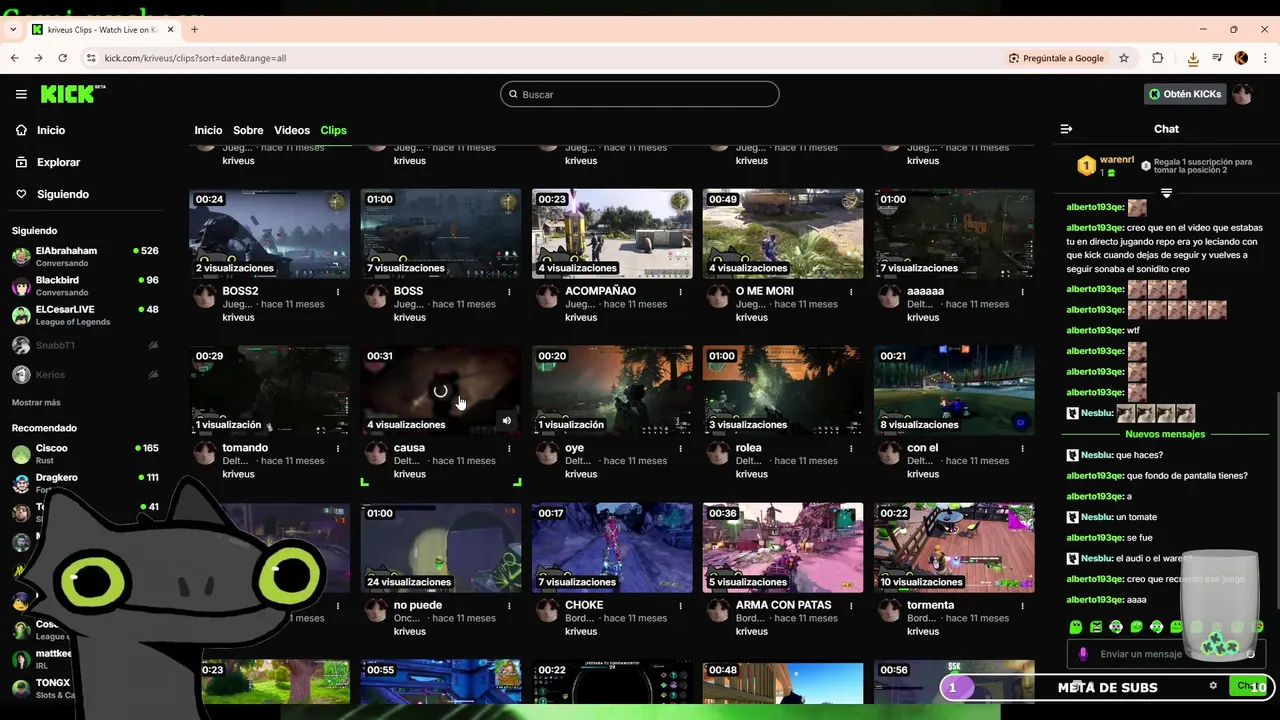Click the Obtén KICKs button
The width and height of the screenshot is (1280, 720).
pos(1185,94)
